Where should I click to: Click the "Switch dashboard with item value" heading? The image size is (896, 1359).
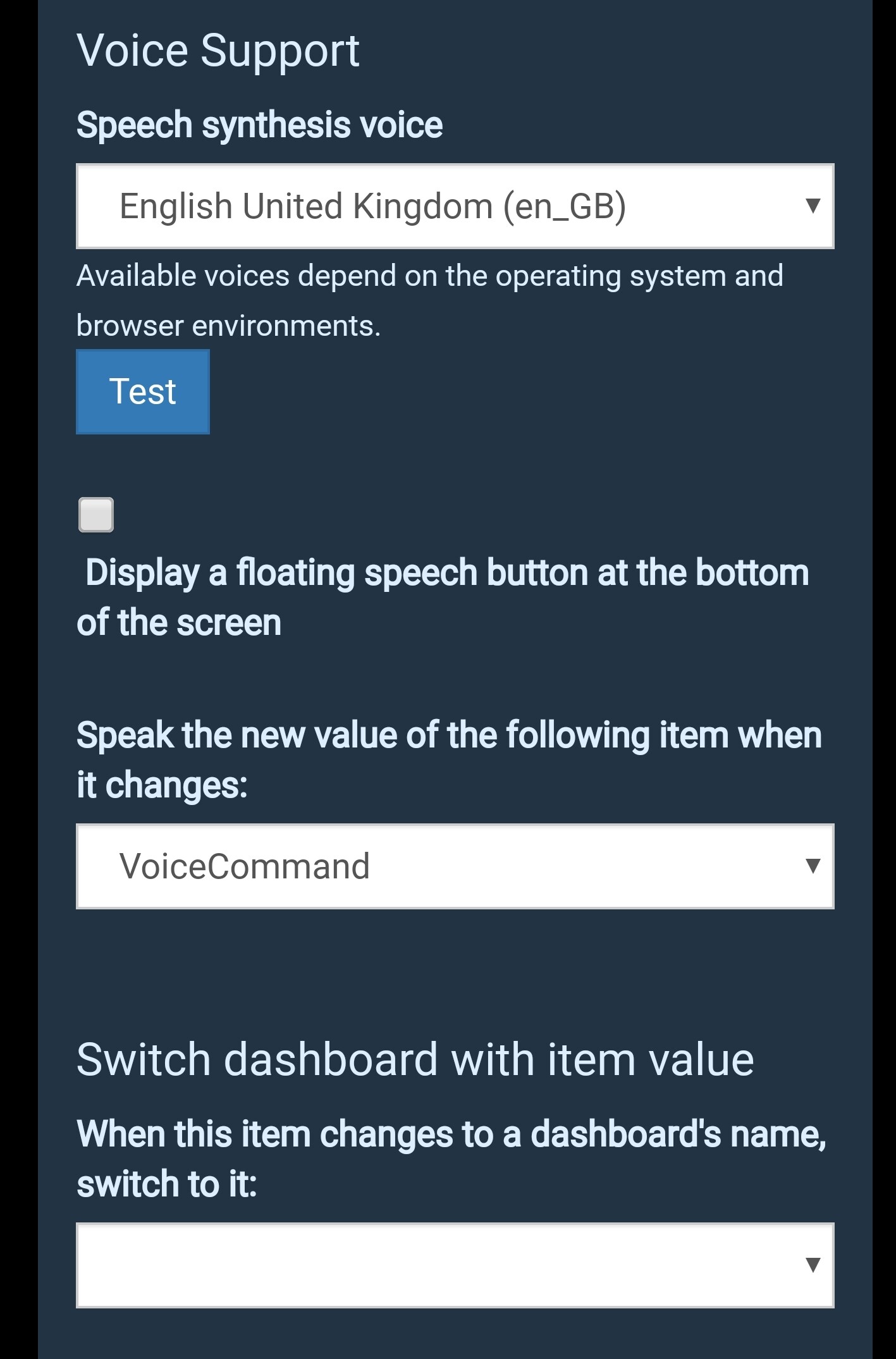click(415, 1060)
